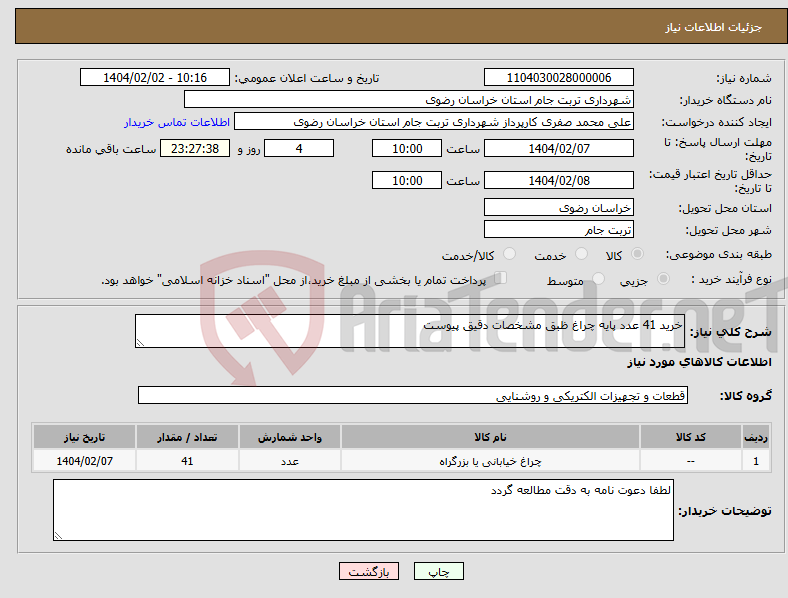Click the table date cell 1404/02/07
The width and height of the screenshot is (788, 598).
pyautogui.click(x=84, y=461)
